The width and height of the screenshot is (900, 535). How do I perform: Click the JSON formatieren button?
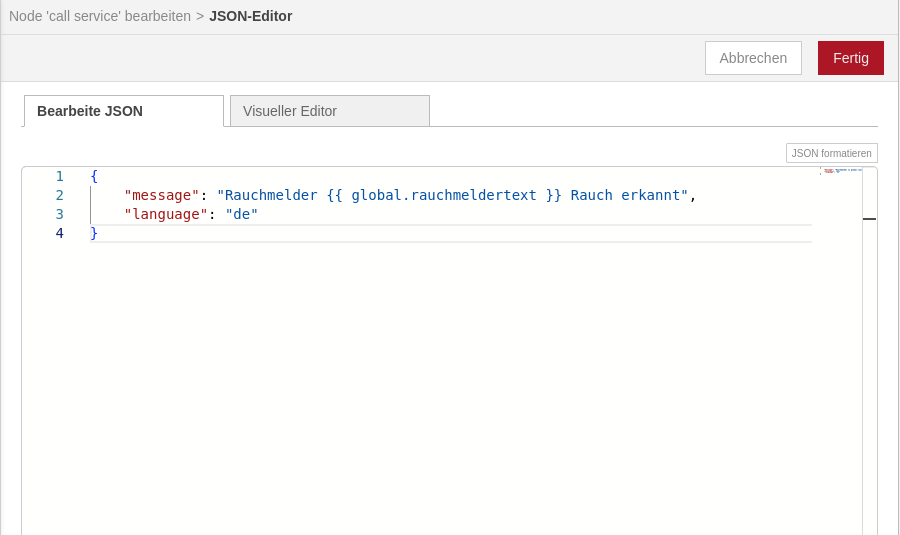point(831,153)
